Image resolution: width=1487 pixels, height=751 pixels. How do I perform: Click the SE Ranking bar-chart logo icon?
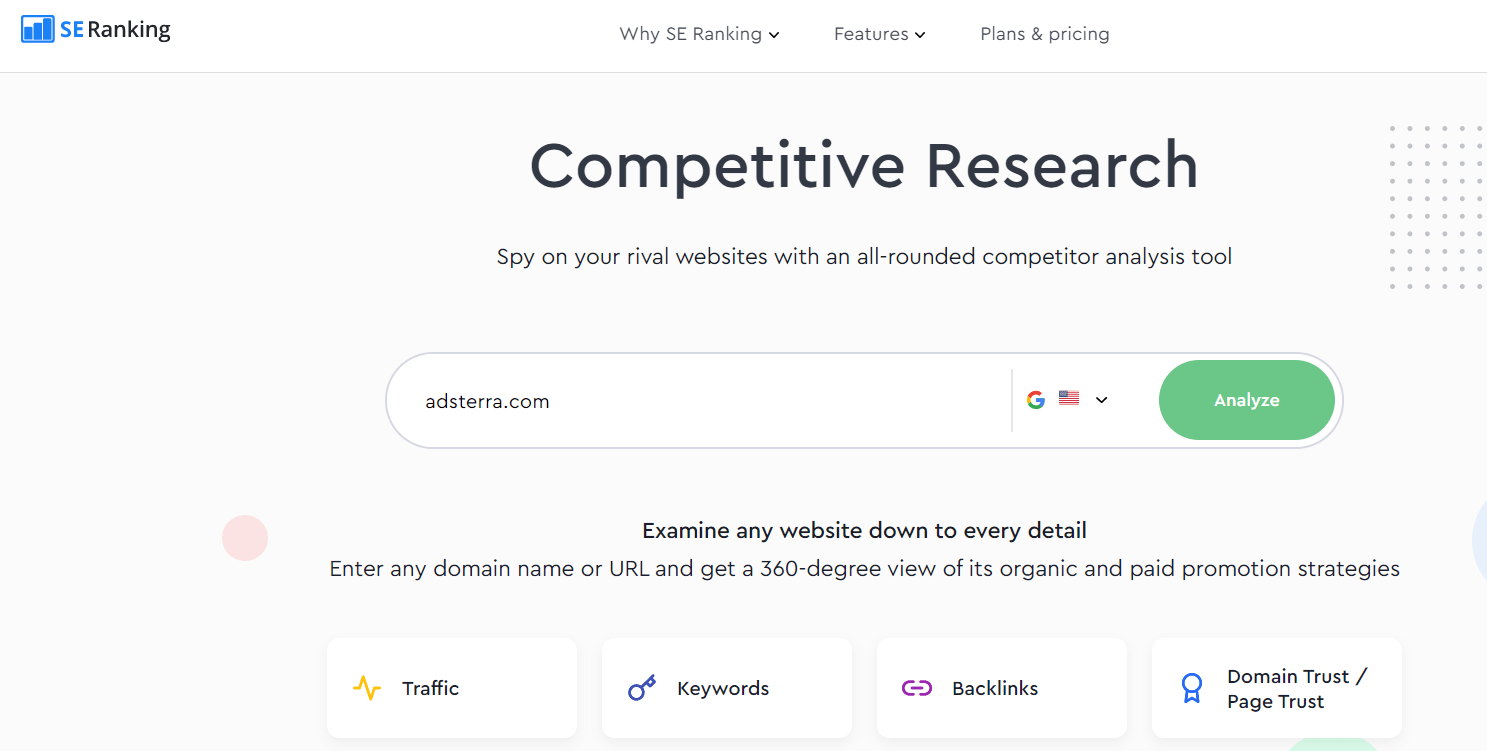pos(38,28)
